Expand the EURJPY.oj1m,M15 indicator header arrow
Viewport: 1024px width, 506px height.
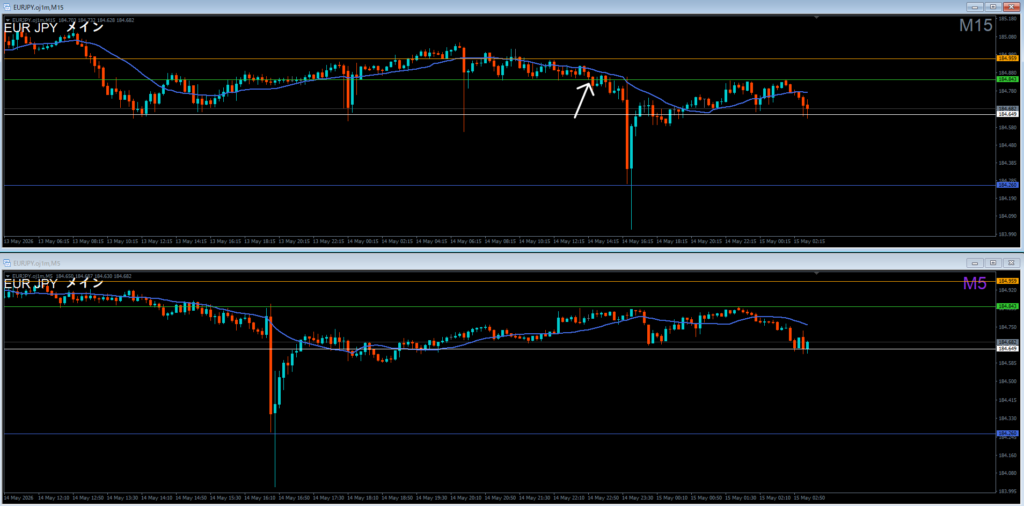7,20
